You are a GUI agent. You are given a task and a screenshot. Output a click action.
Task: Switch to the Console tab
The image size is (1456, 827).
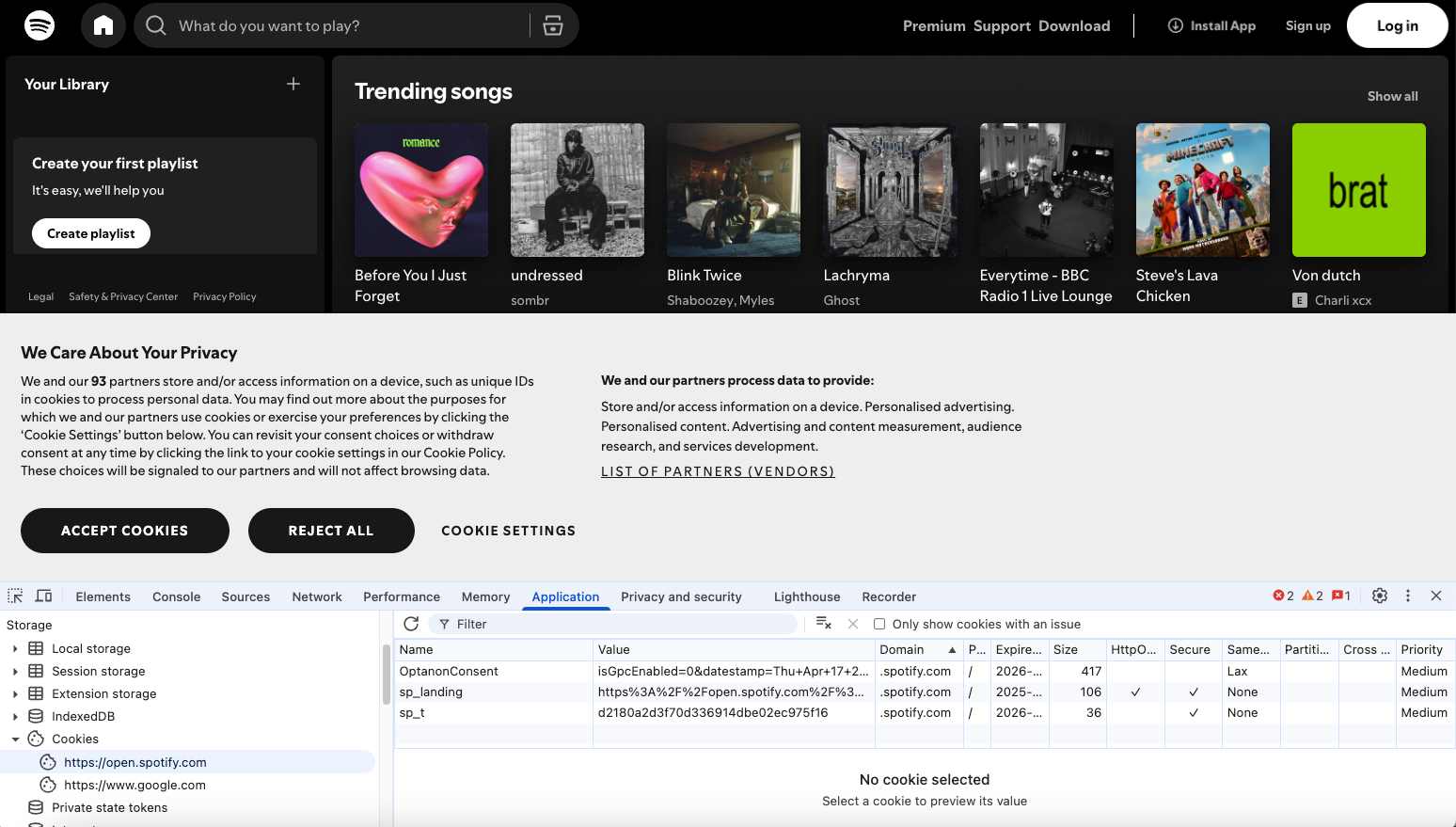pyautogui.click(x=177, y=596)
